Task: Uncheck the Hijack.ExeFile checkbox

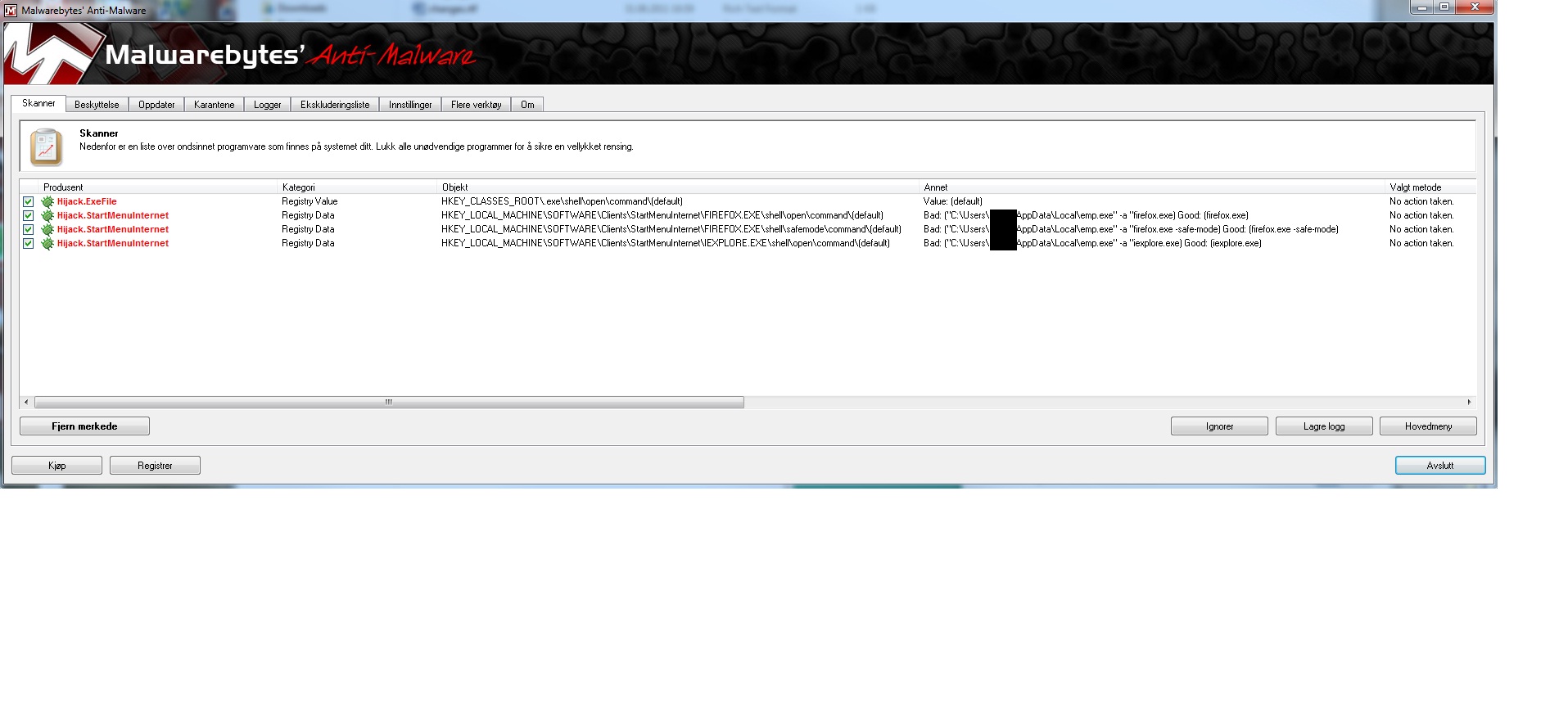Action: (29, 201)
